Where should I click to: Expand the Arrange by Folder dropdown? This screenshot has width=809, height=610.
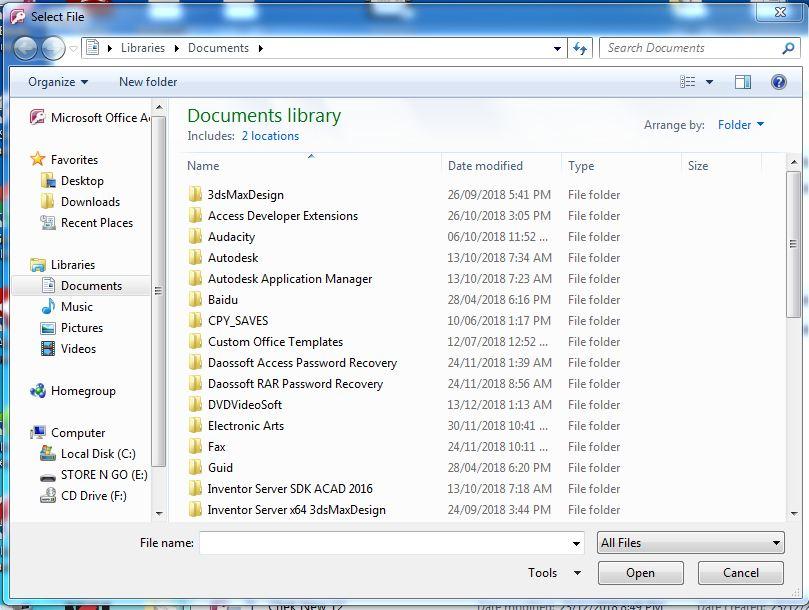[x=740, y=125]
